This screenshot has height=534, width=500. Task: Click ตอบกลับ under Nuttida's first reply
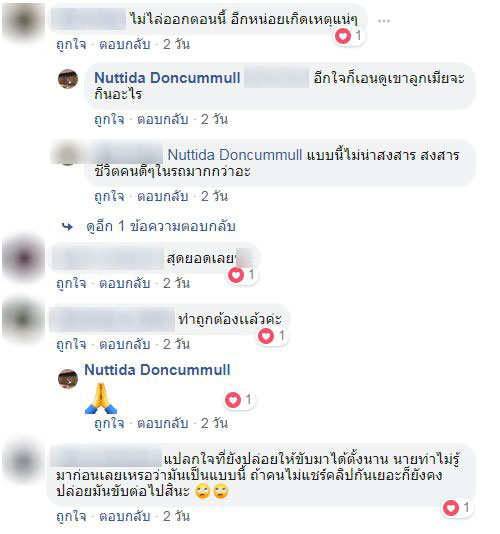point(162,120)
